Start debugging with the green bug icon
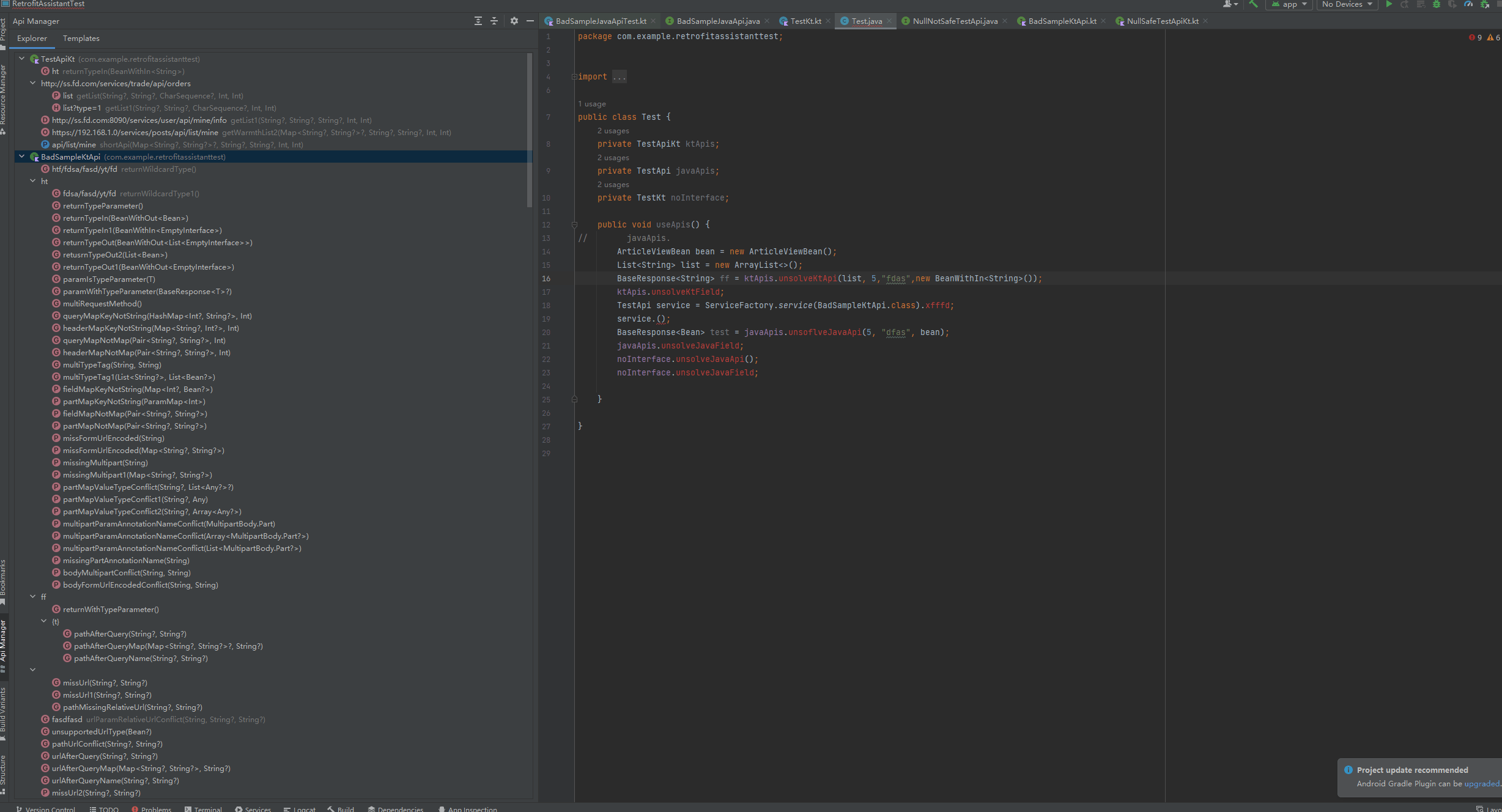 1437,4
